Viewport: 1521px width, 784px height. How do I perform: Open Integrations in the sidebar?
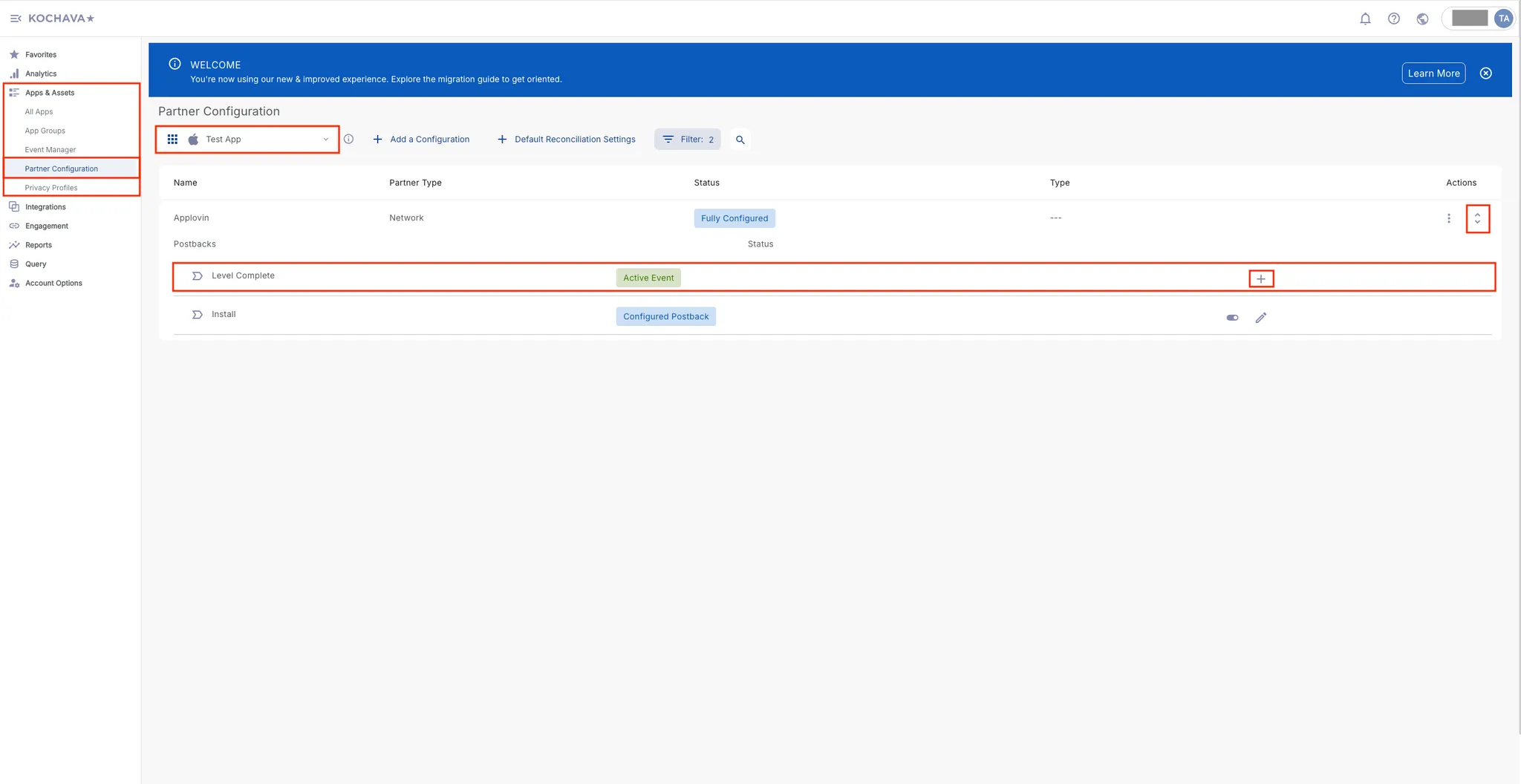45,207
